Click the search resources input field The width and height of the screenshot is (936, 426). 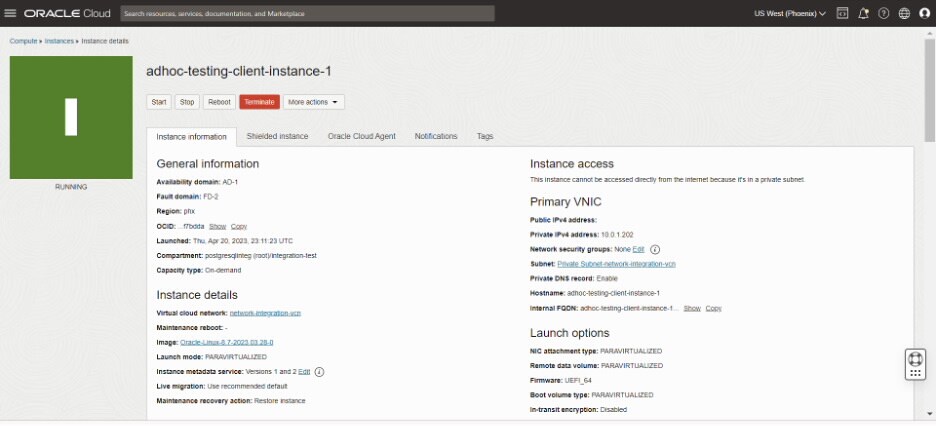coord(307,14)
